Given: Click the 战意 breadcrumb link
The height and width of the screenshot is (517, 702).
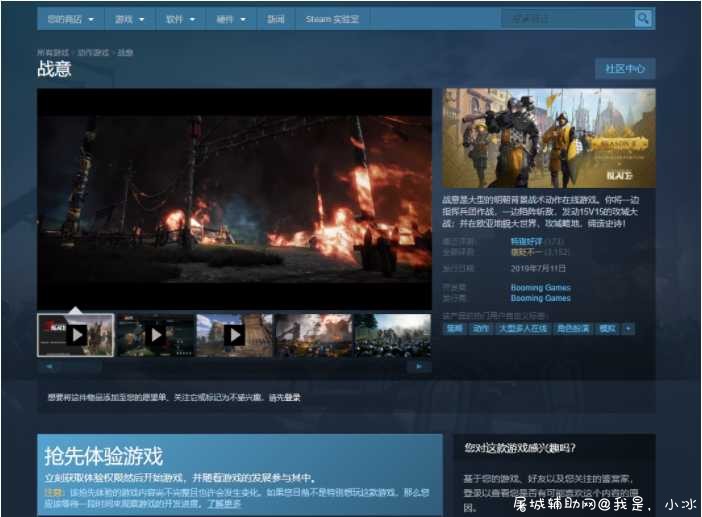Looking at the screenshot, I should [x=125, y=52].
